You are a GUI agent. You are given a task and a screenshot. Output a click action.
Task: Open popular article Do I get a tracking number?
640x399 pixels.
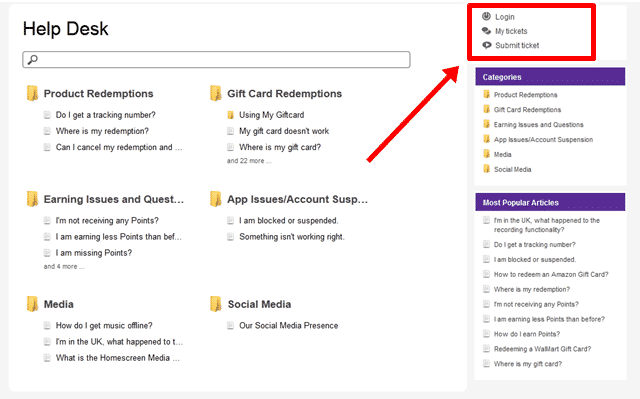pos(535,244)
